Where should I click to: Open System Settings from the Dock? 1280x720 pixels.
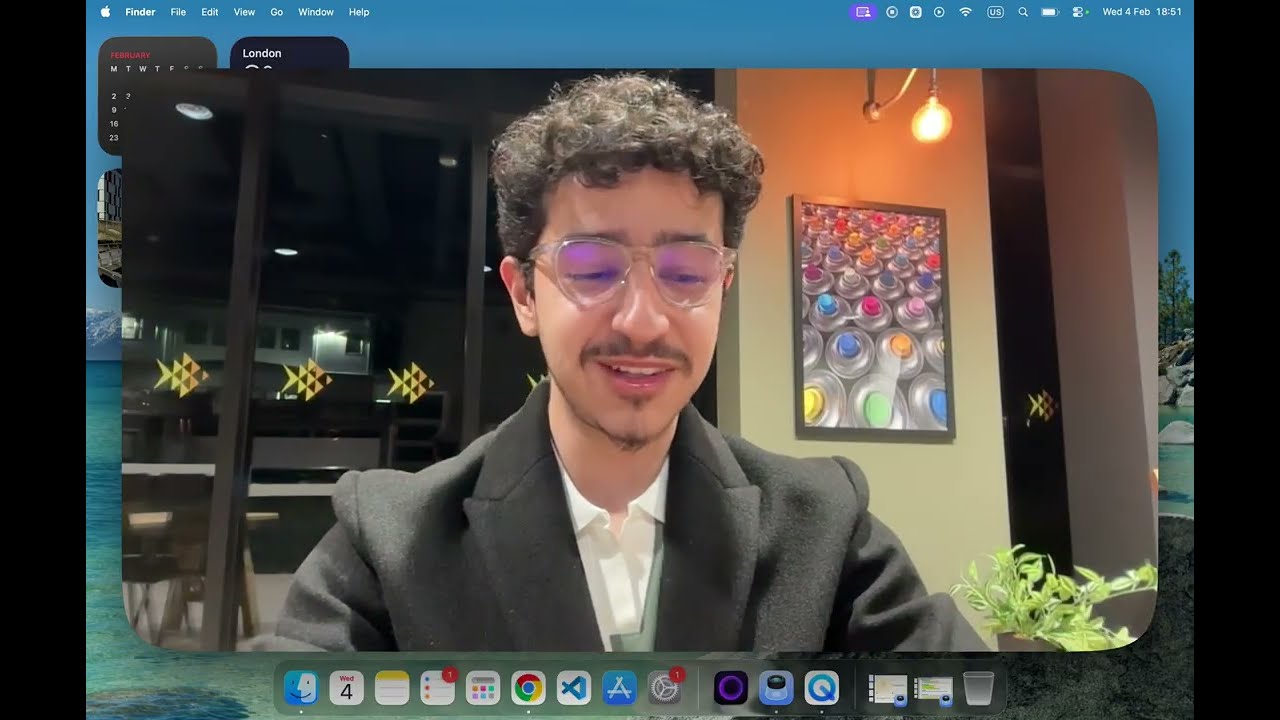(x=665, y=688)
